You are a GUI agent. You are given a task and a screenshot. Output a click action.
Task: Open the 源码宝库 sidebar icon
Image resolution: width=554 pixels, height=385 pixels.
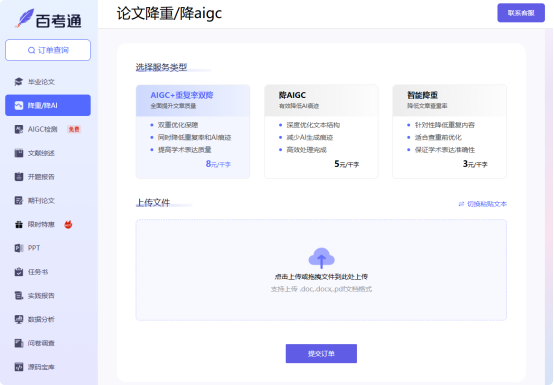18,367
